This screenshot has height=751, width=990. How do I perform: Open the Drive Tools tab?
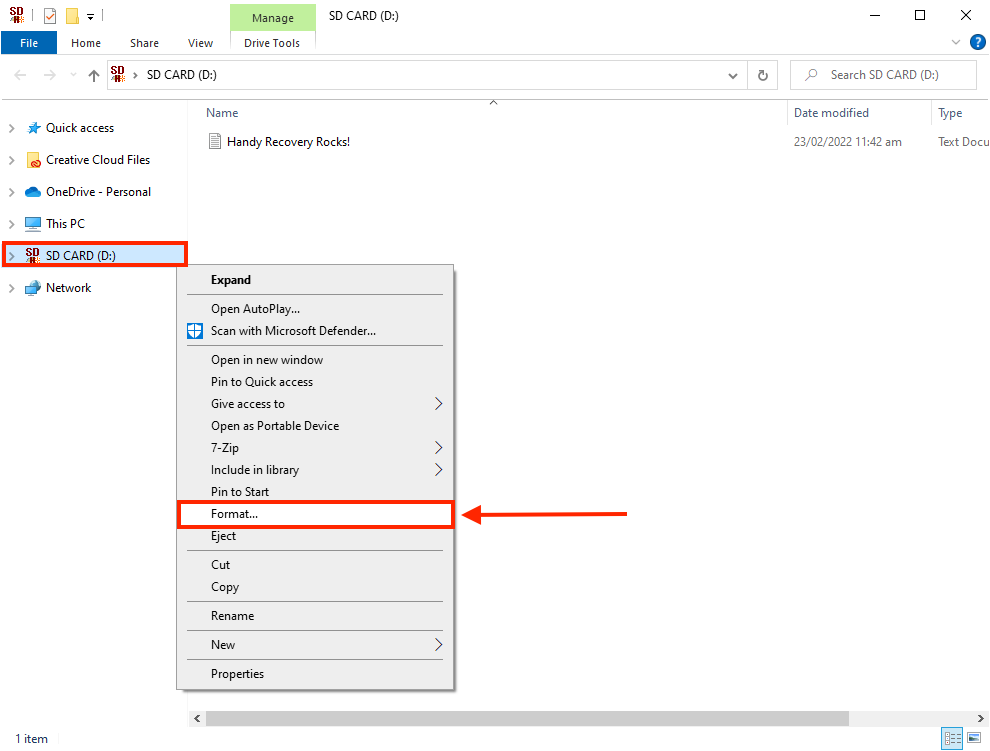coord(272,43)
